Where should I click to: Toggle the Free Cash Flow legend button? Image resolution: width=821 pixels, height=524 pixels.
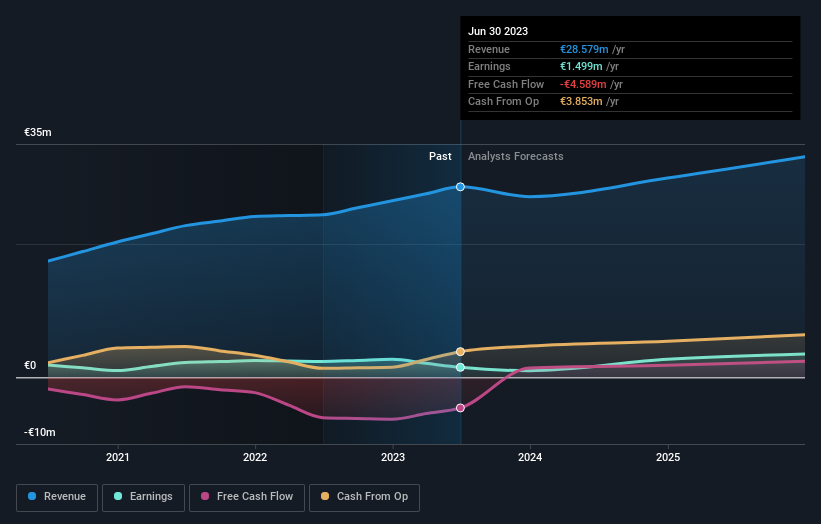point(247,497)
